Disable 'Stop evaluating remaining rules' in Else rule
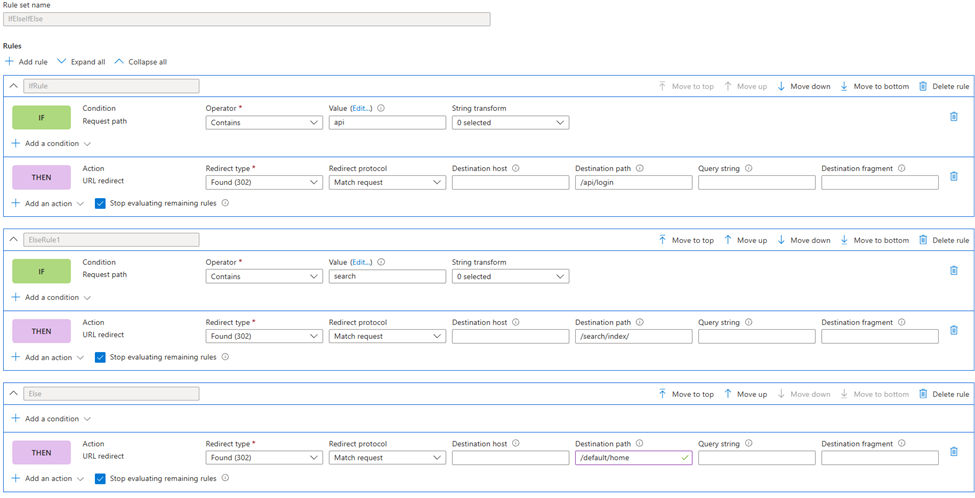 coord(100,479)
